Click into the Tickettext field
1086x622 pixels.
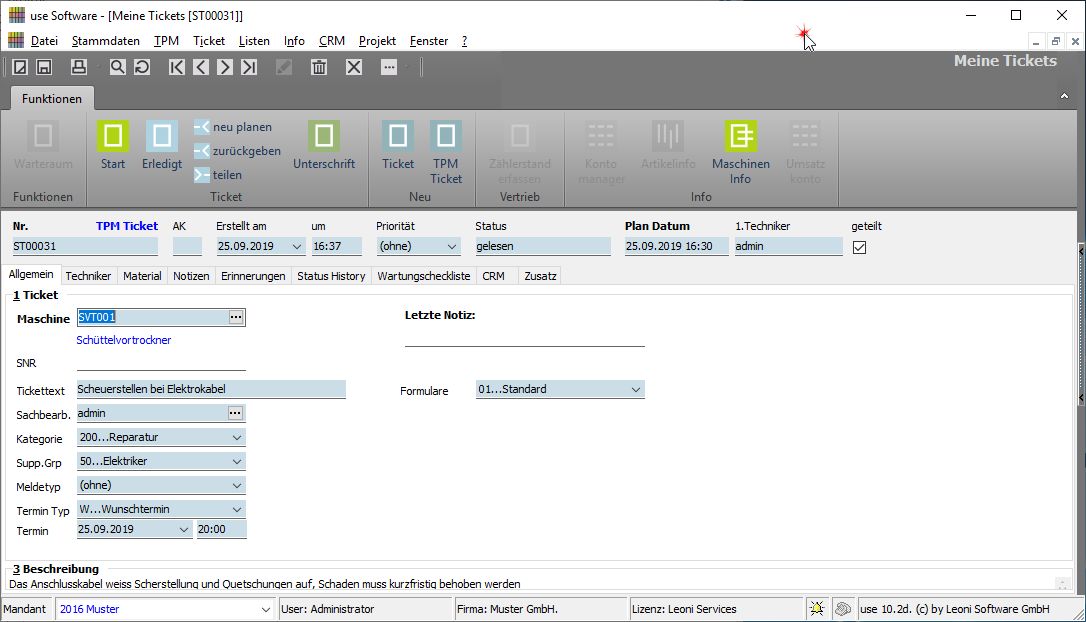211,389
